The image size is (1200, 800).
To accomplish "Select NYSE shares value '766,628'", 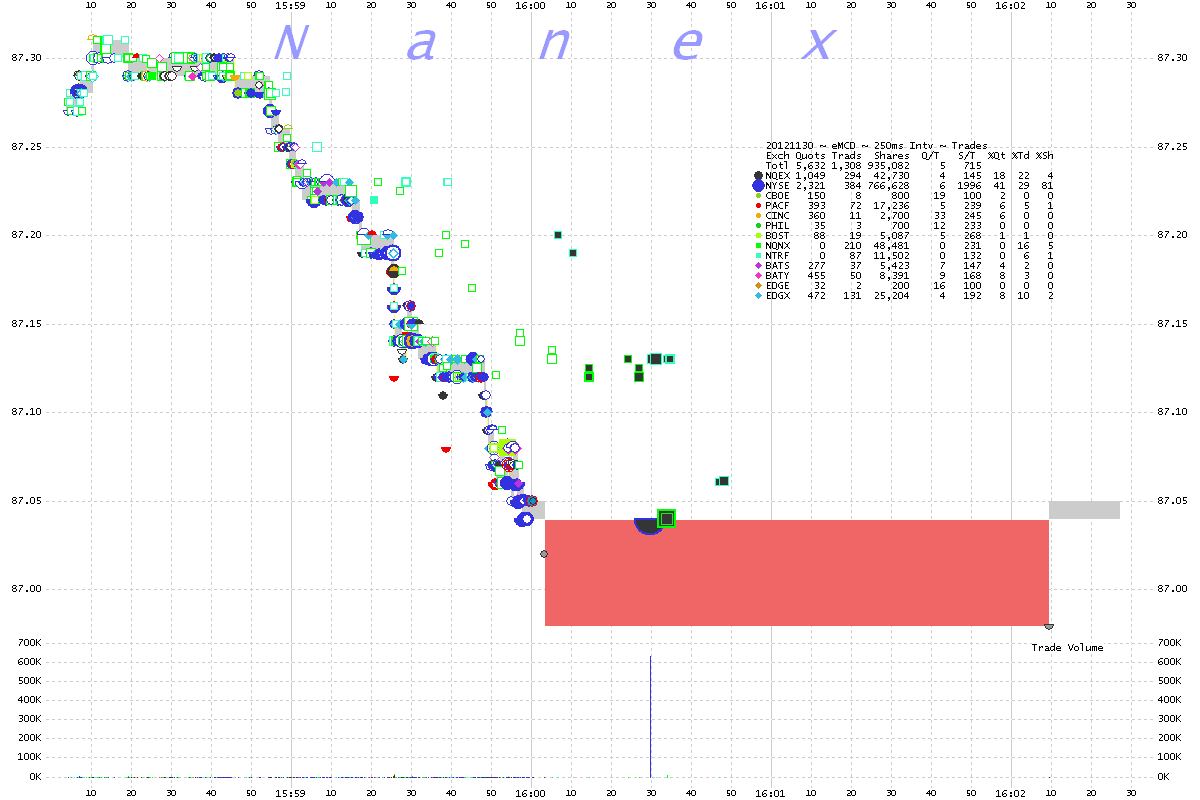I will [x=889, y=186].
